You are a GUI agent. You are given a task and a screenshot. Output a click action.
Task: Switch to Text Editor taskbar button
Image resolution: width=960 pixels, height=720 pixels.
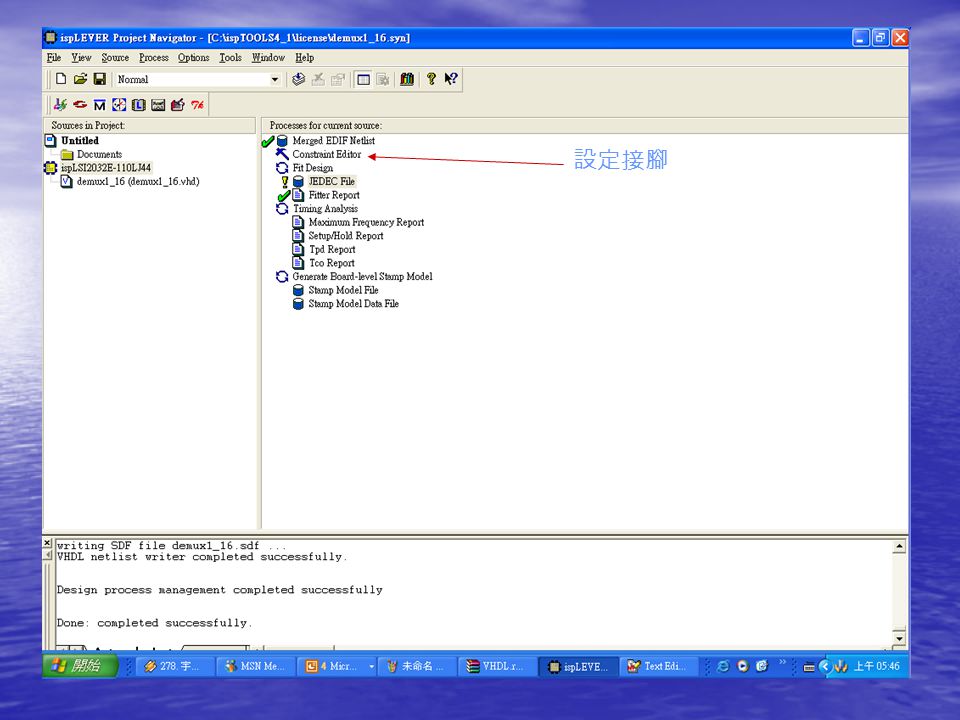(x=658, y=666)
